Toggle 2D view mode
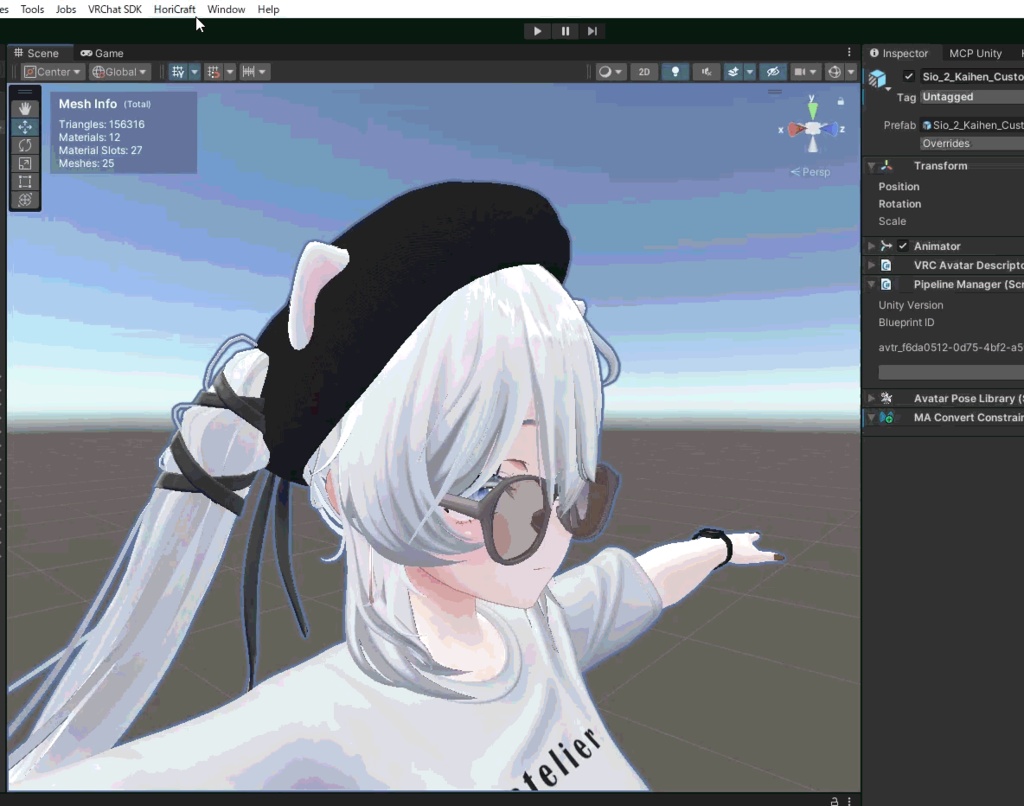Screen dimensions: 1024x806 click(x=644, y=72)
